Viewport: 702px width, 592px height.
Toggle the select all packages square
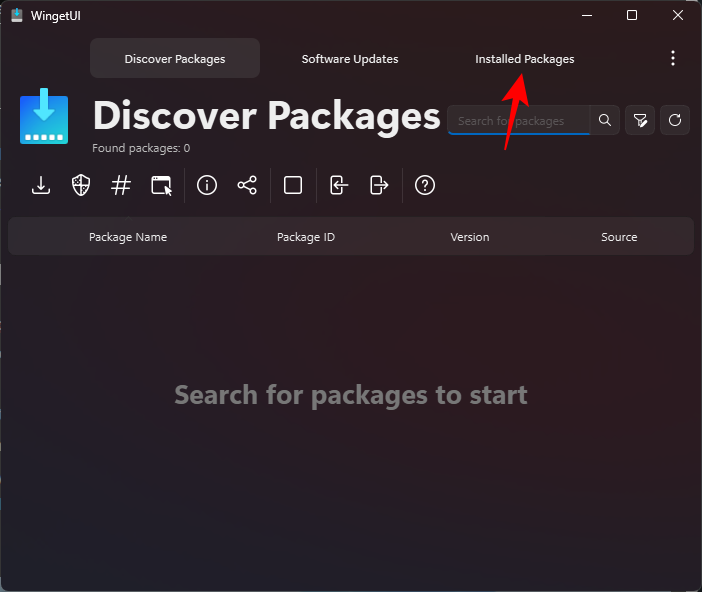pyautogui.click(x=293, y=185)
